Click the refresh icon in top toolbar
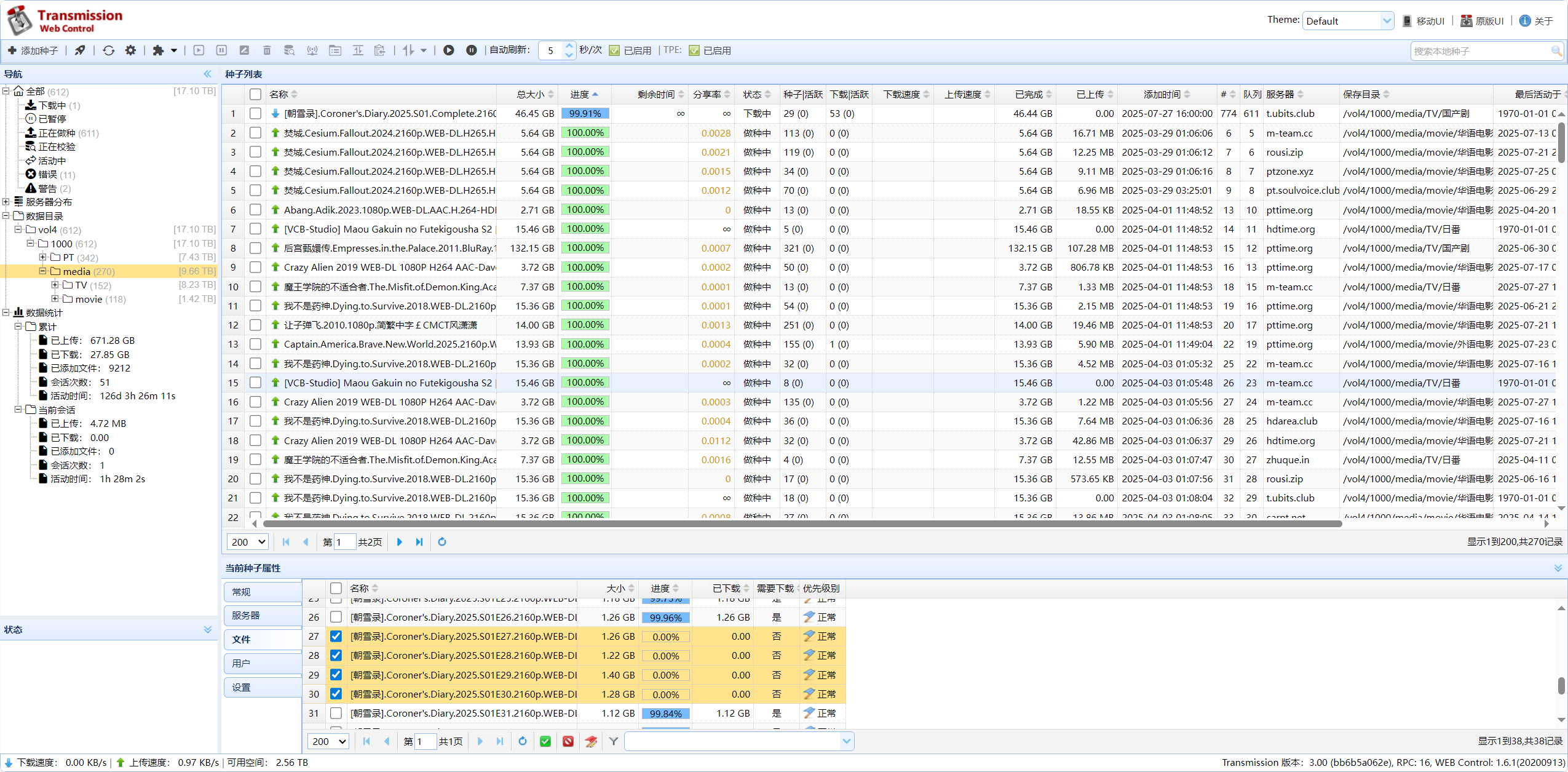Screen dimensions: 1568x772 (x=109, y=50)
